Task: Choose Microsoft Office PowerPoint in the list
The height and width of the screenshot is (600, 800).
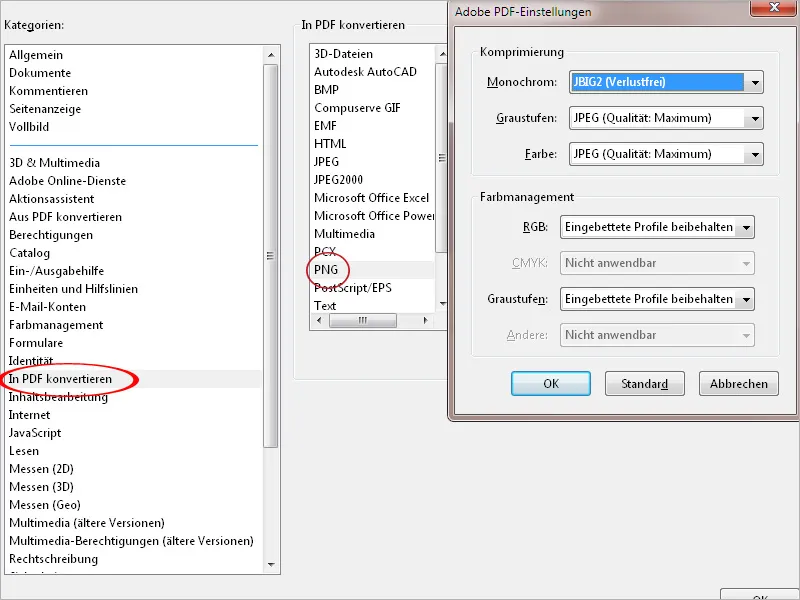Action: [x=374, y=216]
